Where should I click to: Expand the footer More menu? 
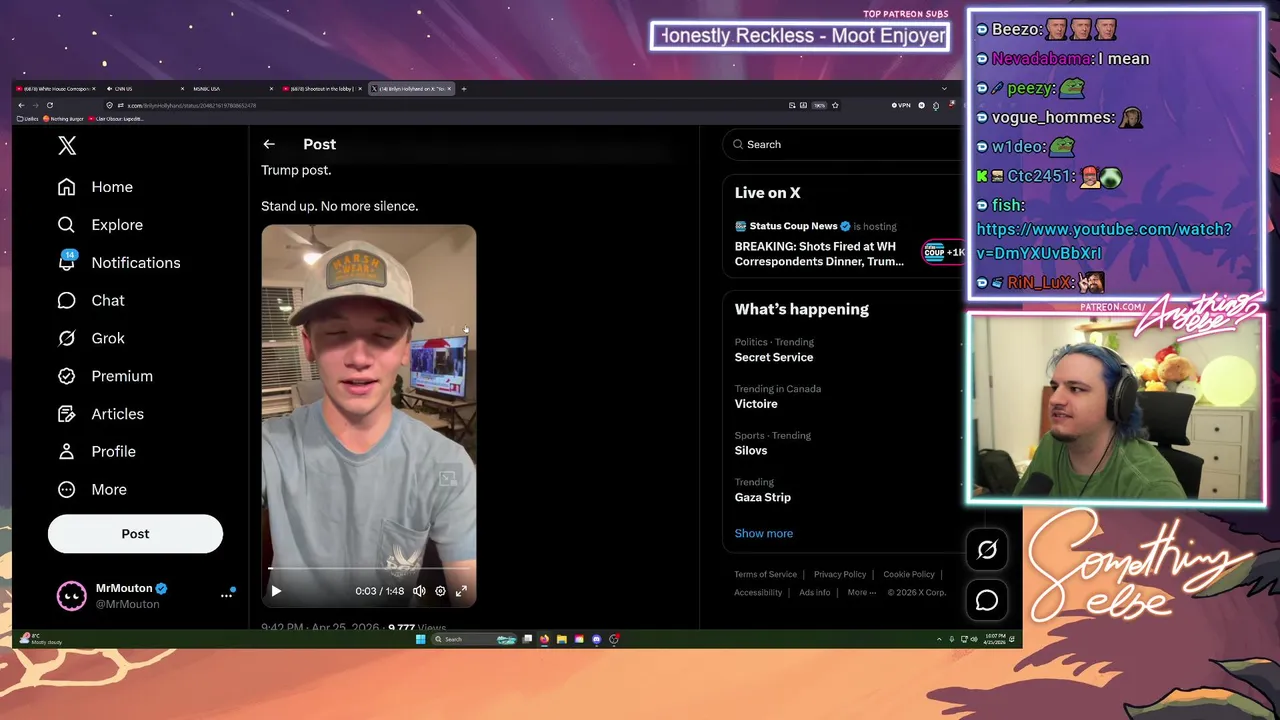pyautogui.click(x=862, y=592)
